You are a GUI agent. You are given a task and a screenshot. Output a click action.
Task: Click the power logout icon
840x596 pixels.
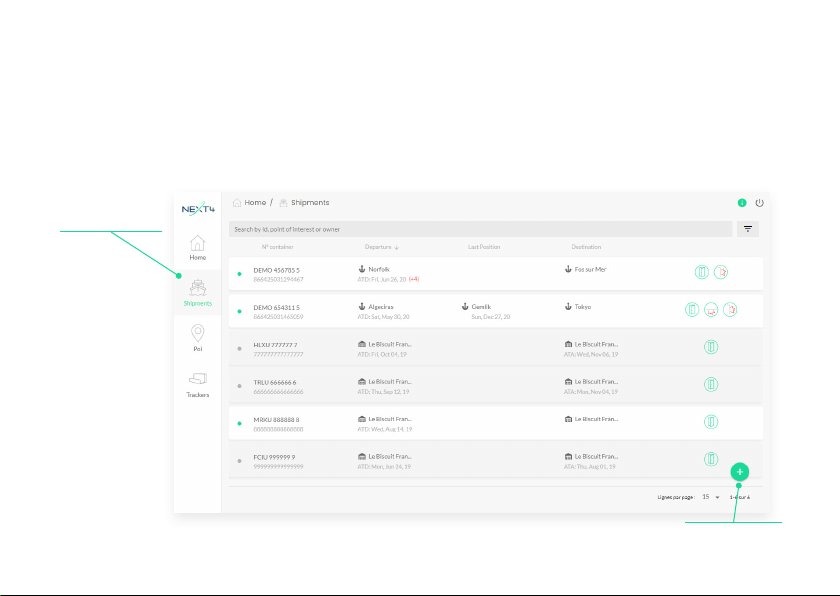759,203
